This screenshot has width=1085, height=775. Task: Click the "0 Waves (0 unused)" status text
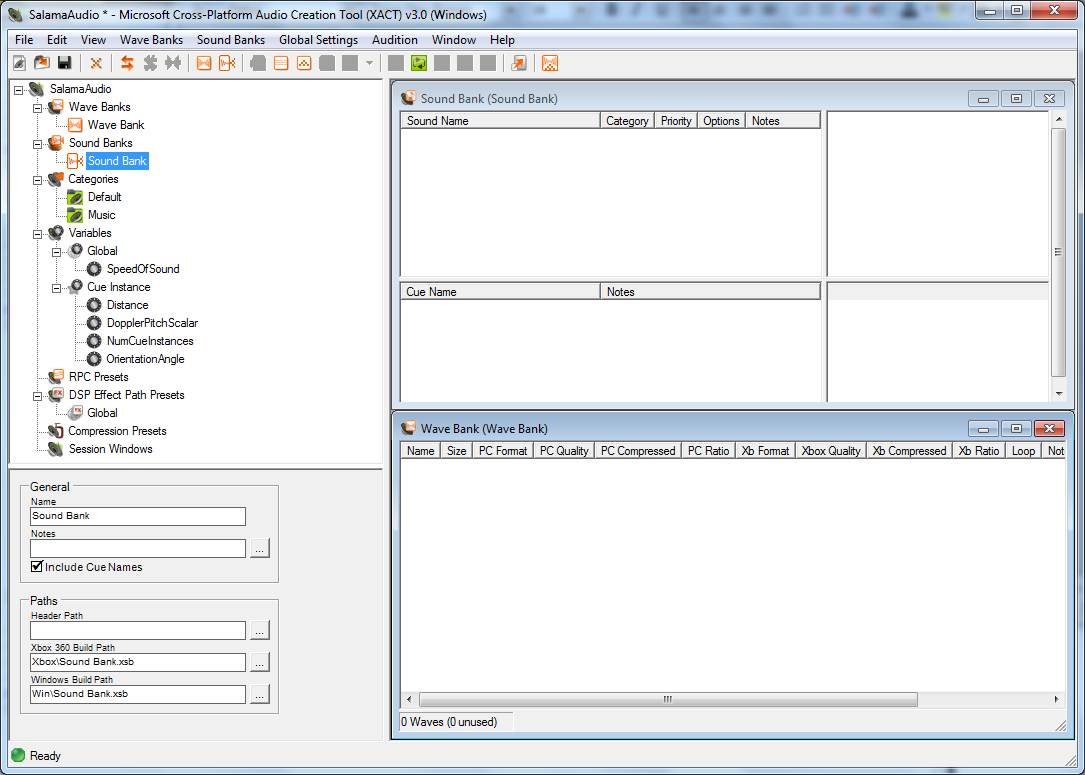coord(449,722)
